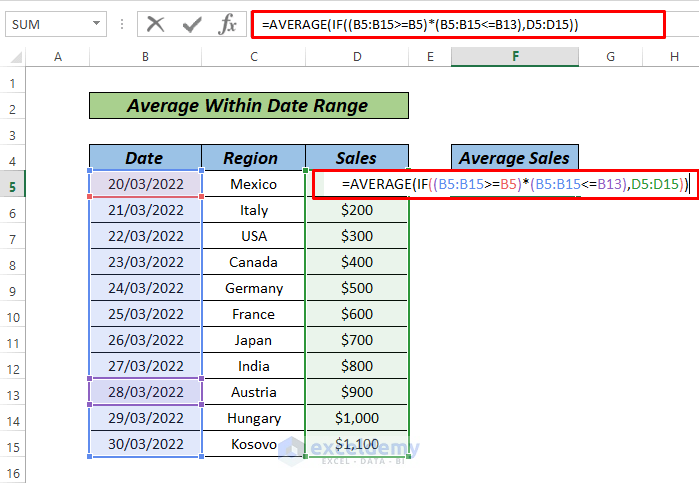The width and height of the screenshot is (699, 483).
Task: Expand the Name Box dropdown arrow
Action: [x=95, y=24]
